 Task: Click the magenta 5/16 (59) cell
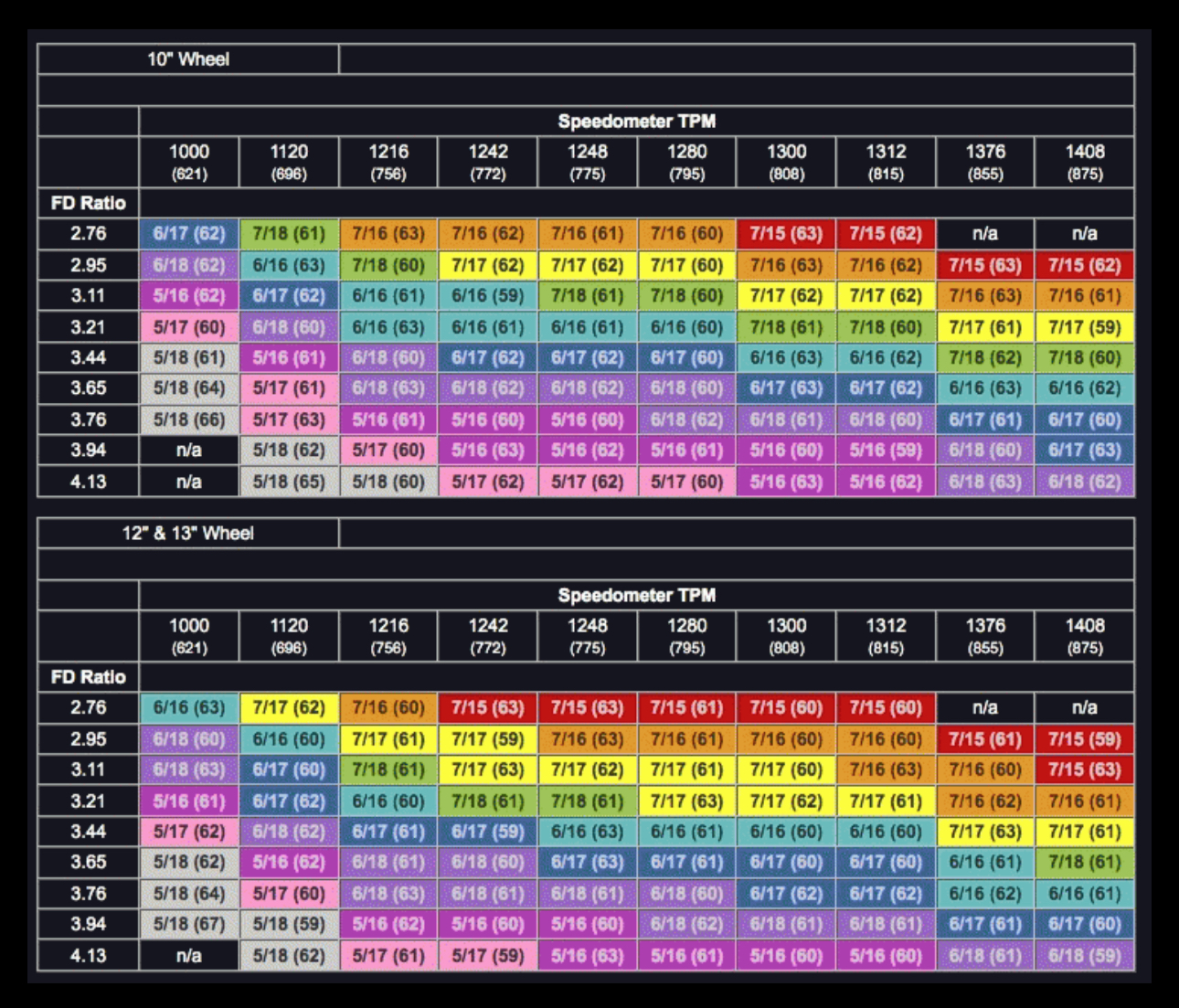(887, 451)
